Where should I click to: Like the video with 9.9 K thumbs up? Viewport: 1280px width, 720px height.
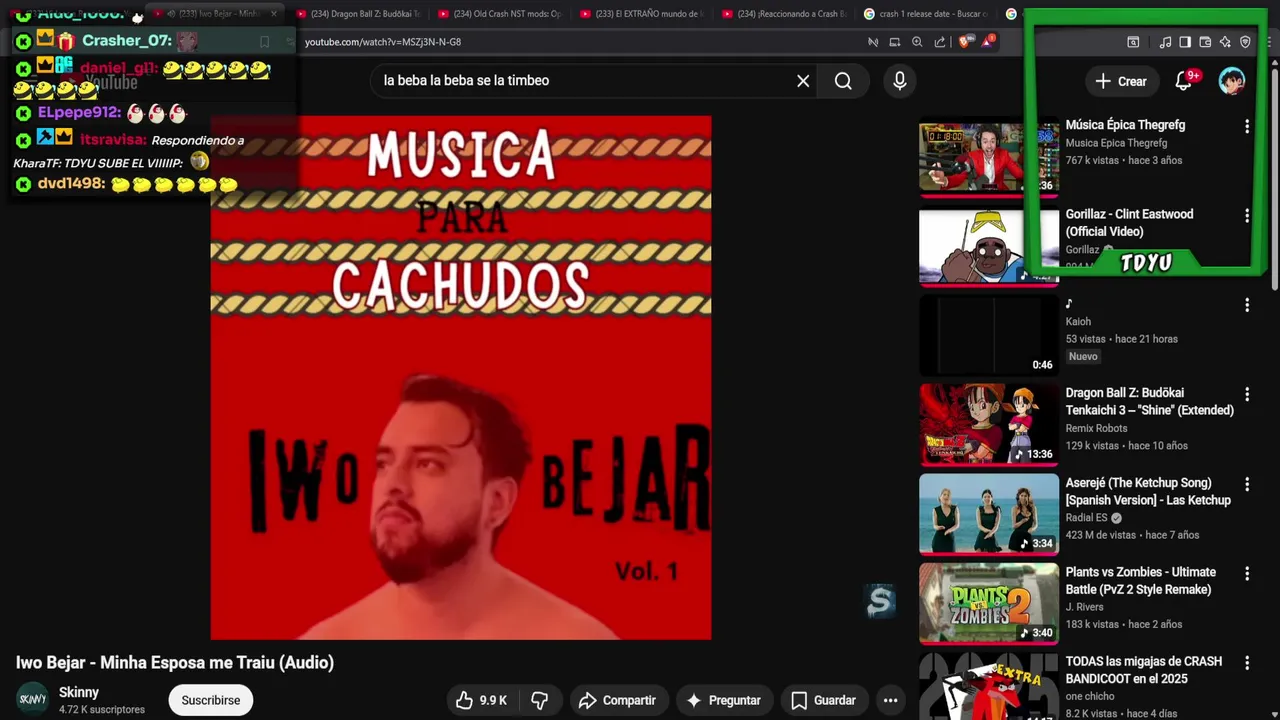coord(482,700)
